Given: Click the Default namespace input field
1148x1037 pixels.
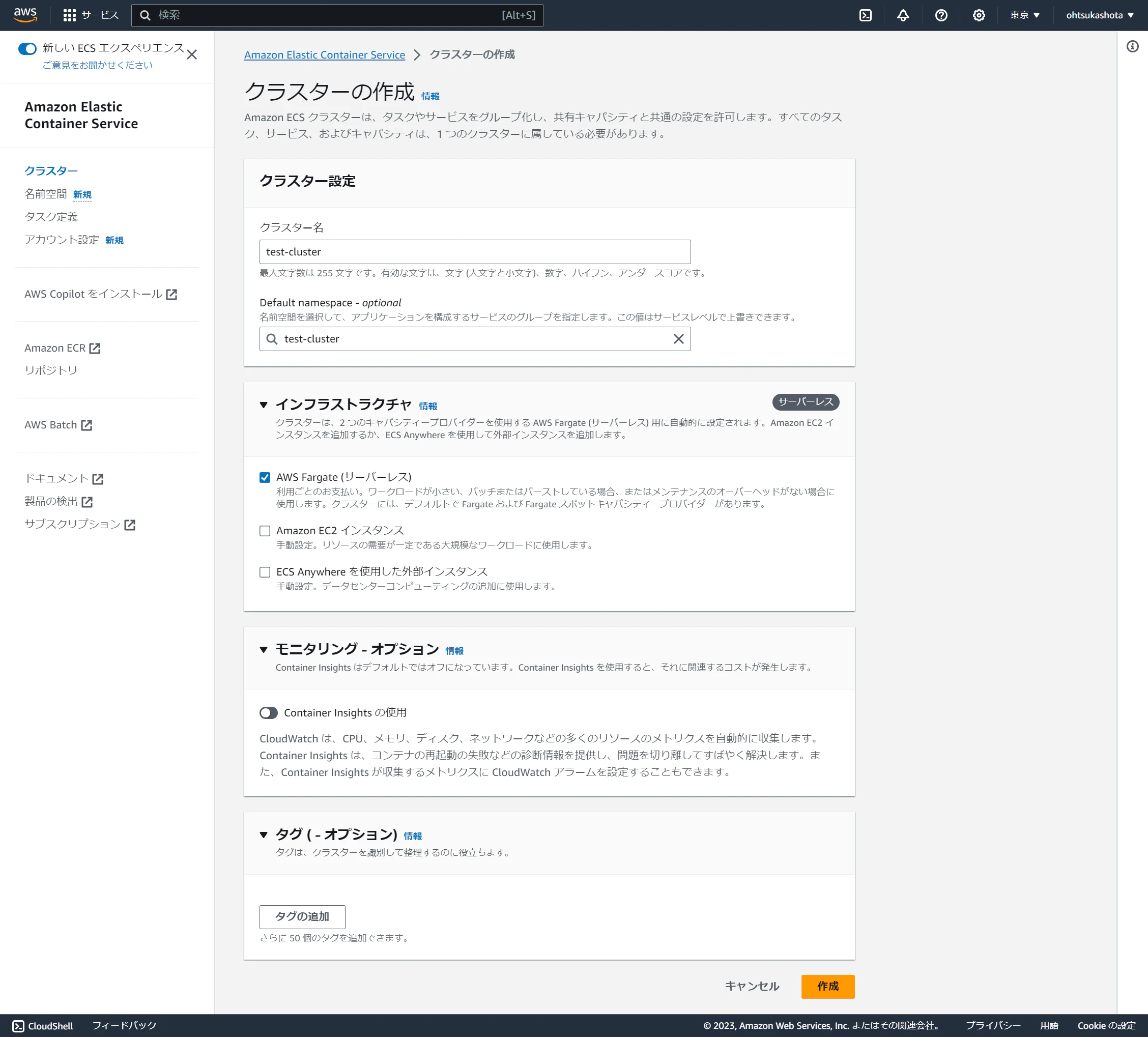Looking at the screenshot, I should tap(475, 339).
